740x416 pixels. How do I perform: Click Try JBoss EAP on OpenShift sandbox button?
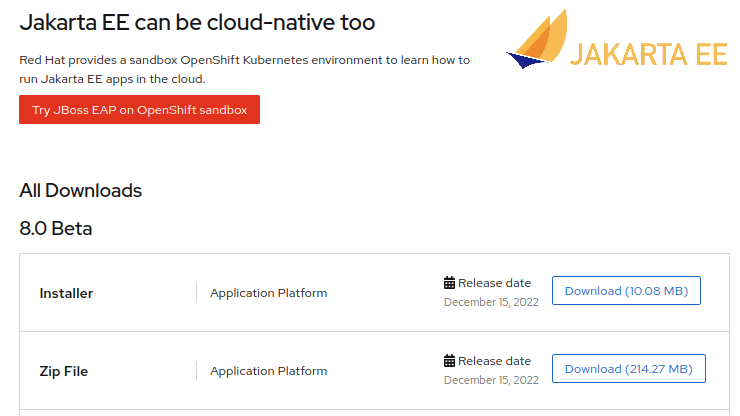pos(139,110)
